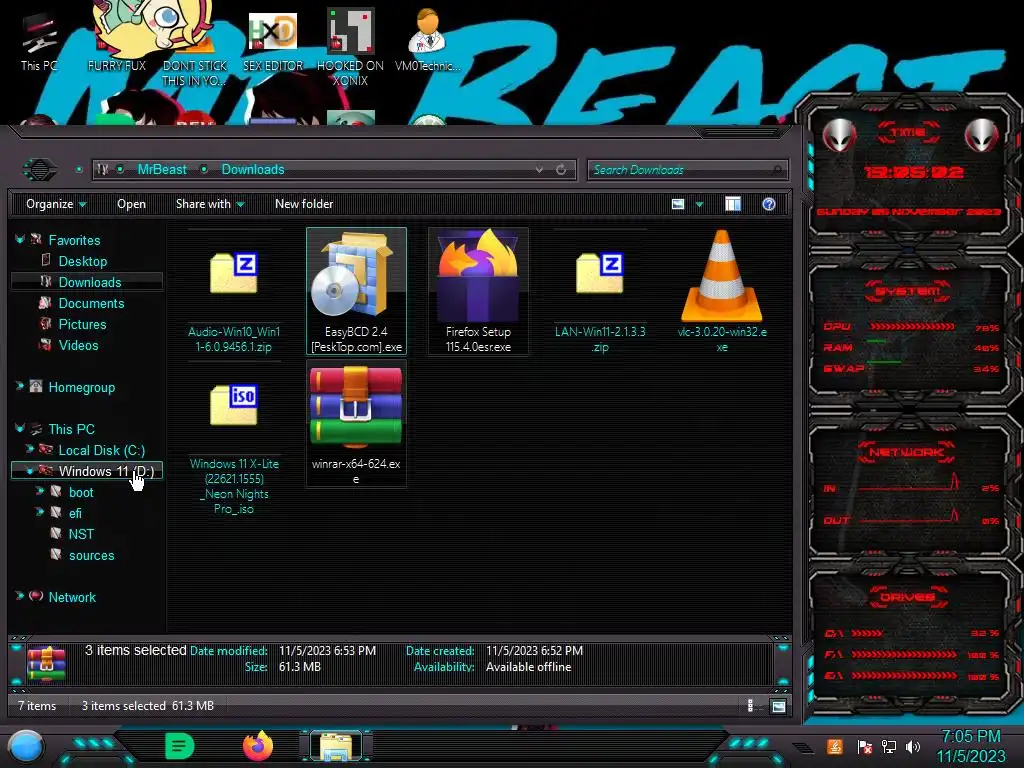This screenshot has width=1024, height=768.
Task: Open the sources folder in tree
Action: point(91,555)
